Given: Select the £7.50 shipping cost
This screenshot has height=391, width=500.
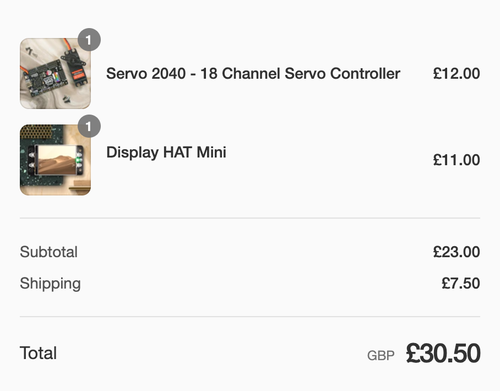Looking at the screenshot, I should (x=461, y=283).
